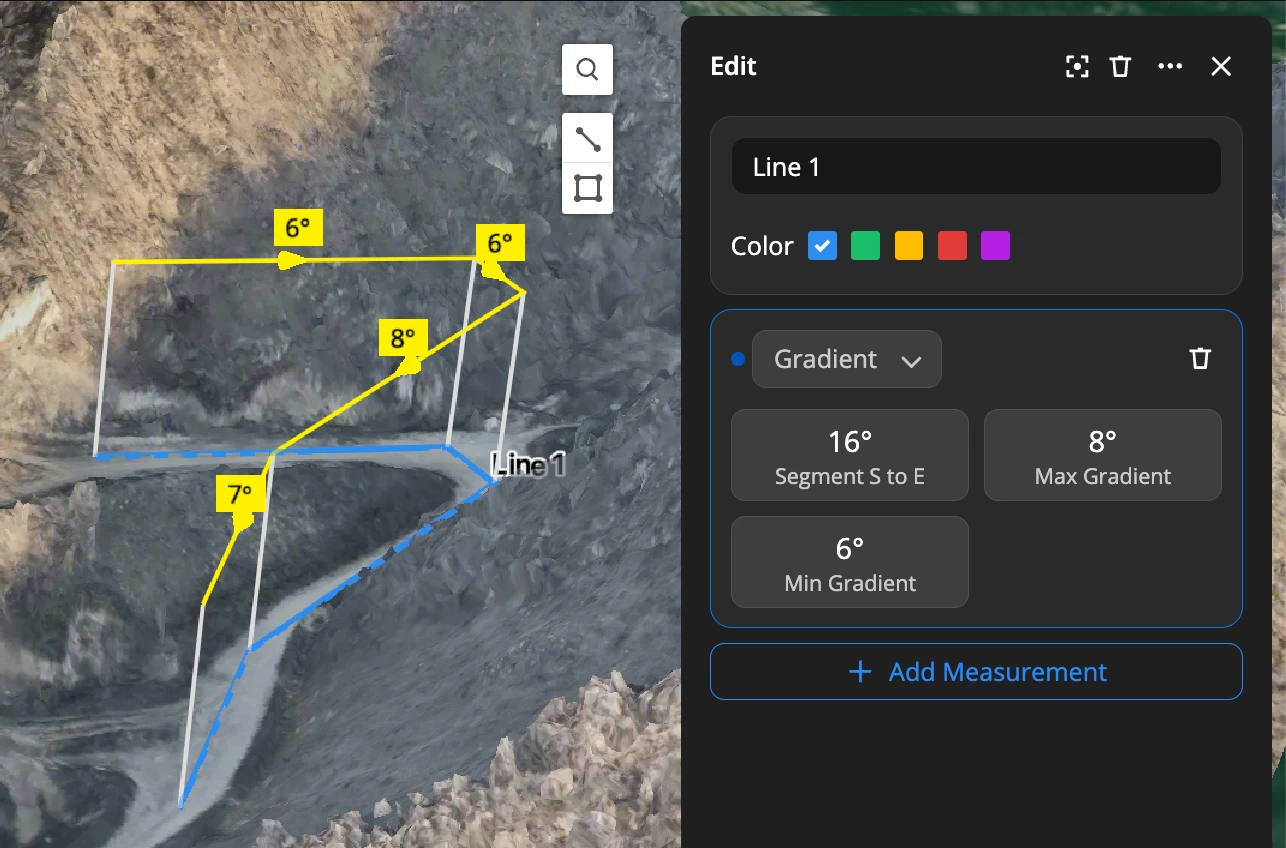Click the search magnifier map tool
Screen dimensions: 1286x848
coord(587,70)
